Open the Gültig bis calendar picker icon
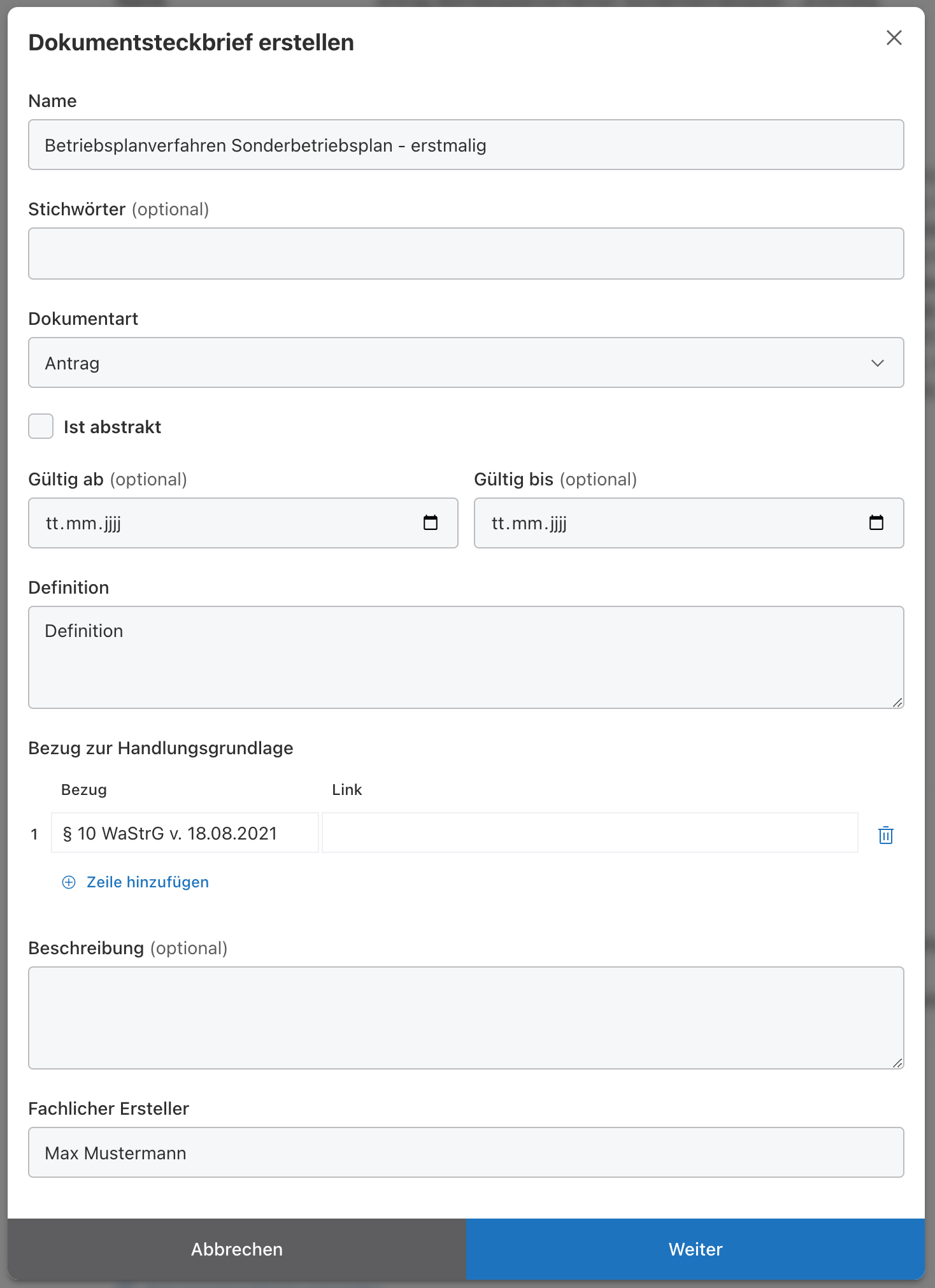The image size is (935, 1288). point(876,523)
